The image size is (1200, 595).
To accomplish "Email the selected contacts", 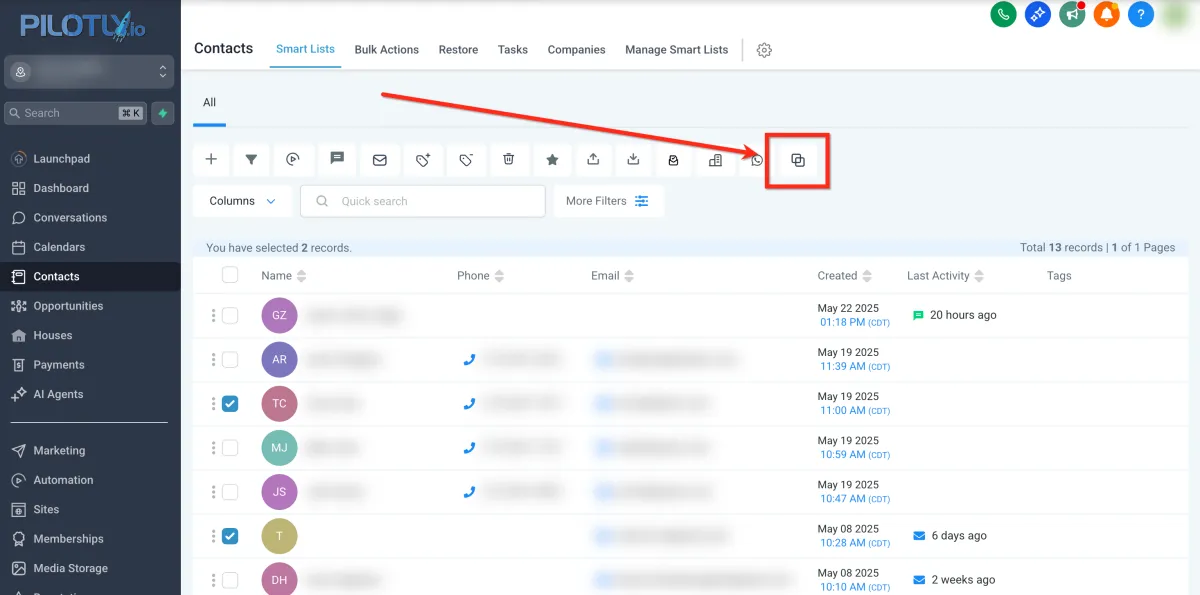I will pos(379,159).
